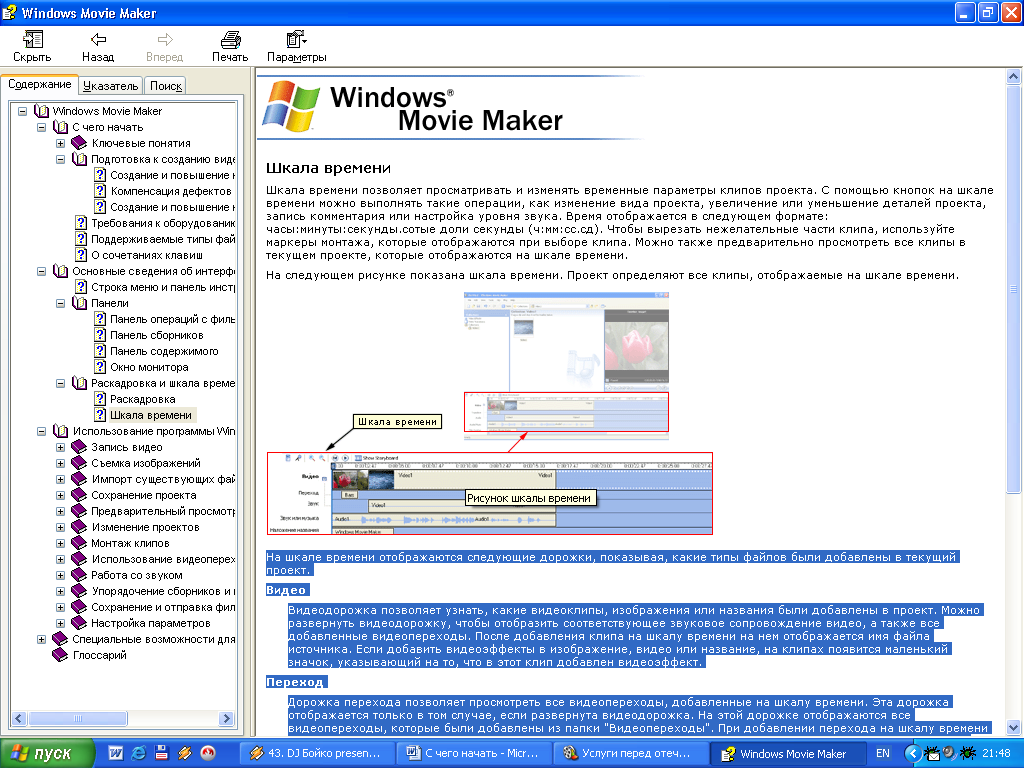Select 'Сохранение и отправка фильмов' entry

pos(163,607)
